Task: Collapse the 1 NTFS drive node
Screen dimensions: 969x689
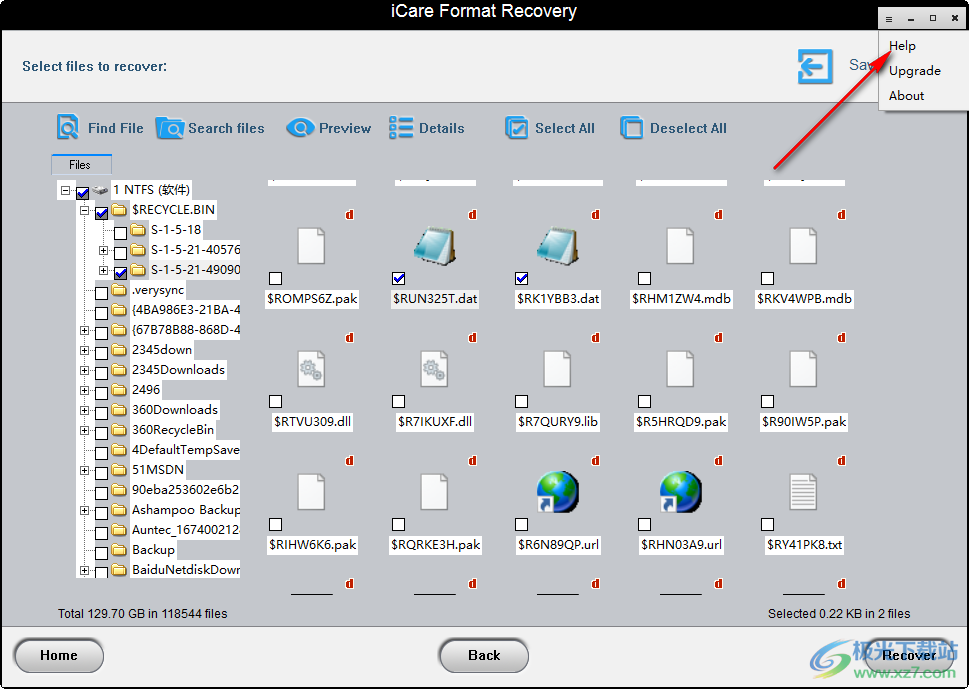Action: 66,190
